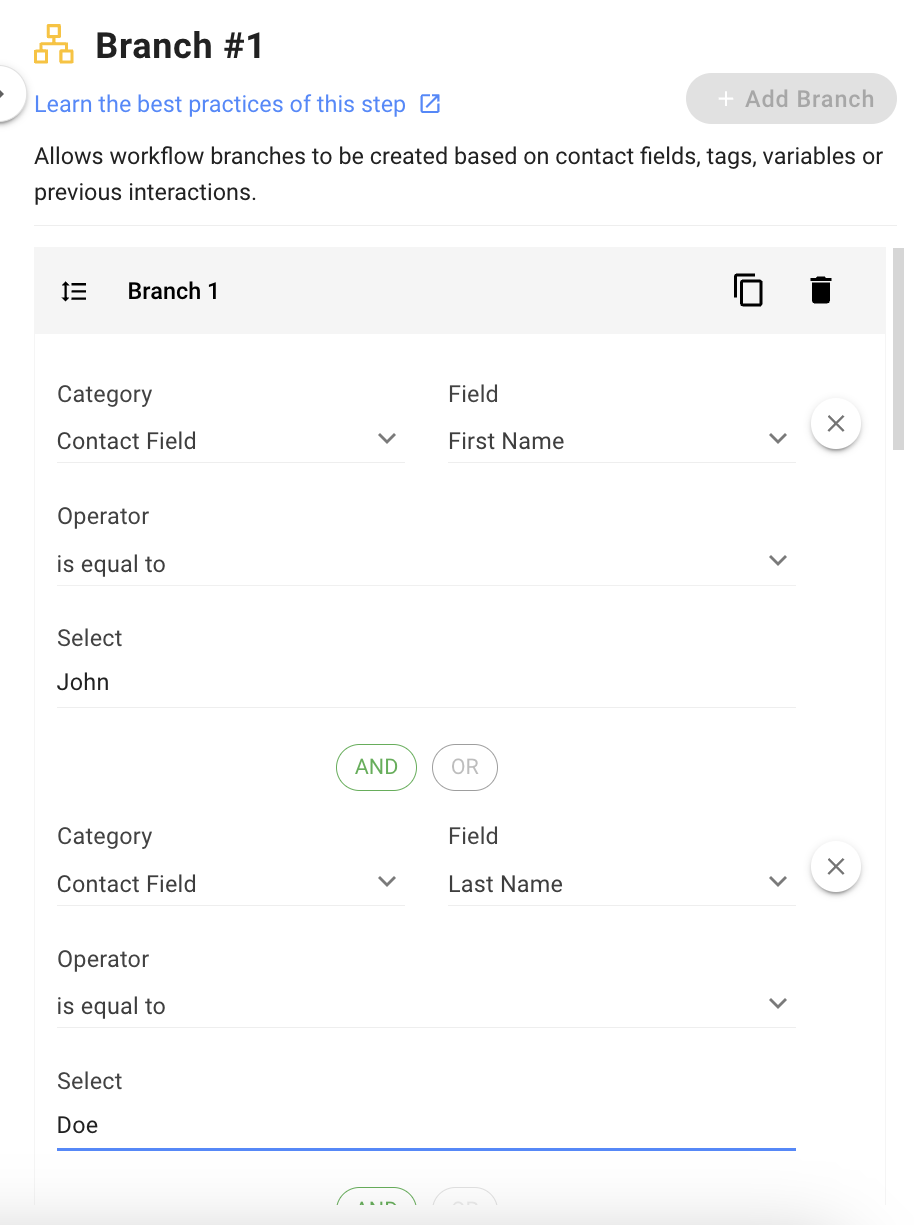Screen dimensions: 921x1225
Task: Open Learn the best practices link
Action: (220, 104)
